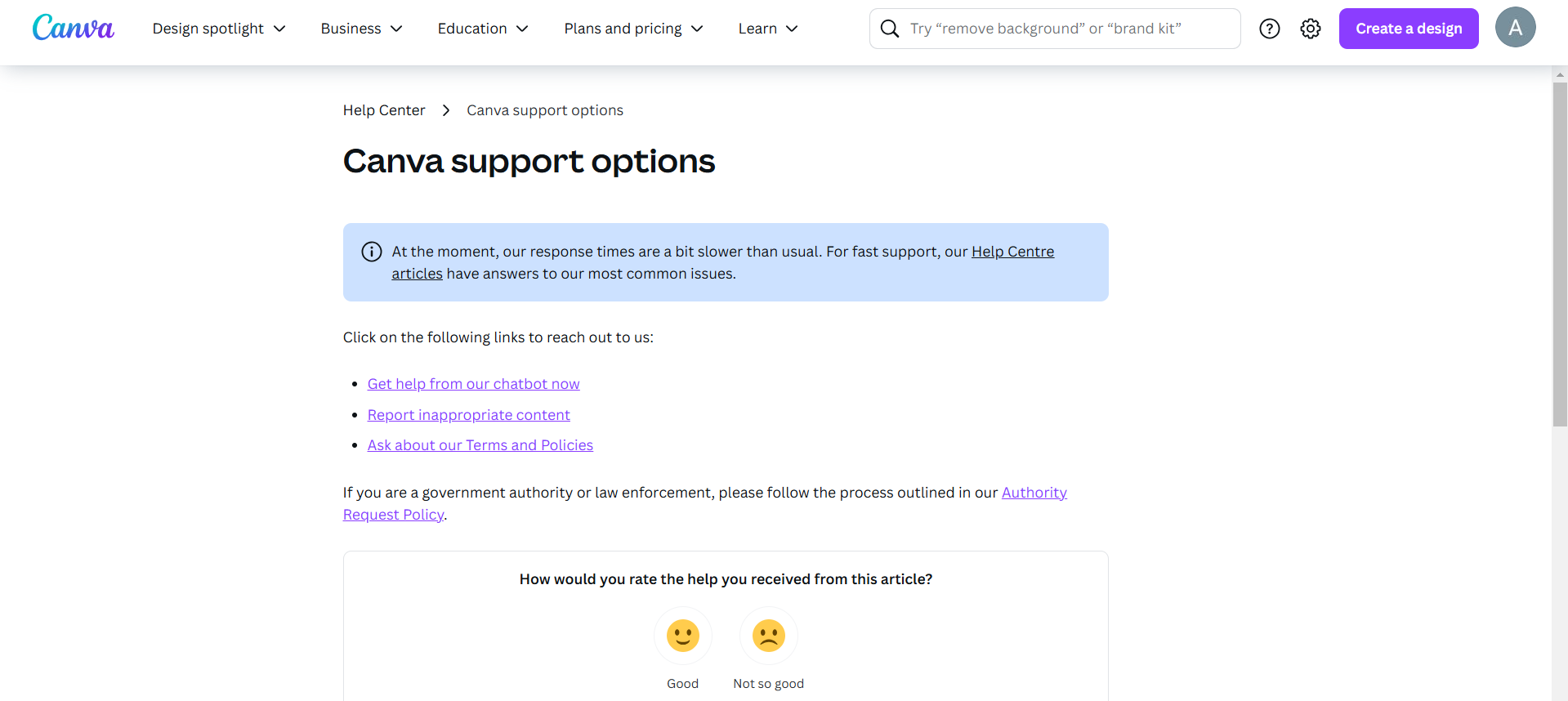The width and height of the screenshot is (1568, 701).
Task: Open the help question mark icon
Action: click(1269, 29)
